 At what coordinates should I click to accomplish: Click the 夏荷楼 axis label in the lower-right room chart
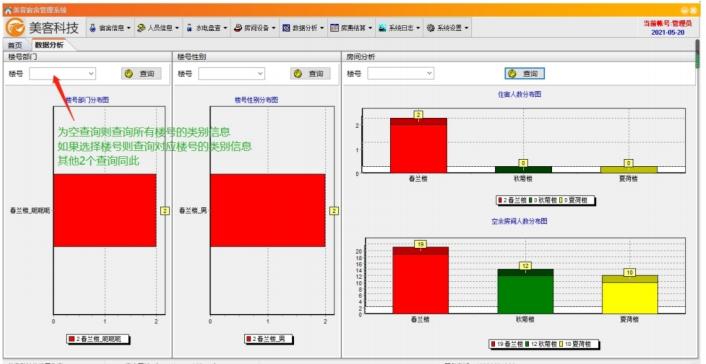629,319
